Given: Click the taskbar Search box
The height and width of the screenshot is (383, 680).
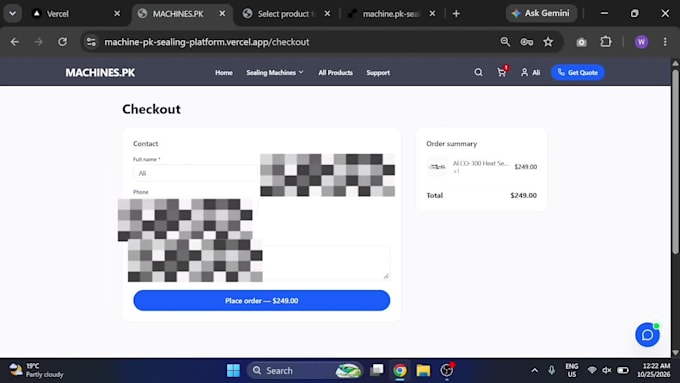Looking at the screenshot, I should click(305, 370).
